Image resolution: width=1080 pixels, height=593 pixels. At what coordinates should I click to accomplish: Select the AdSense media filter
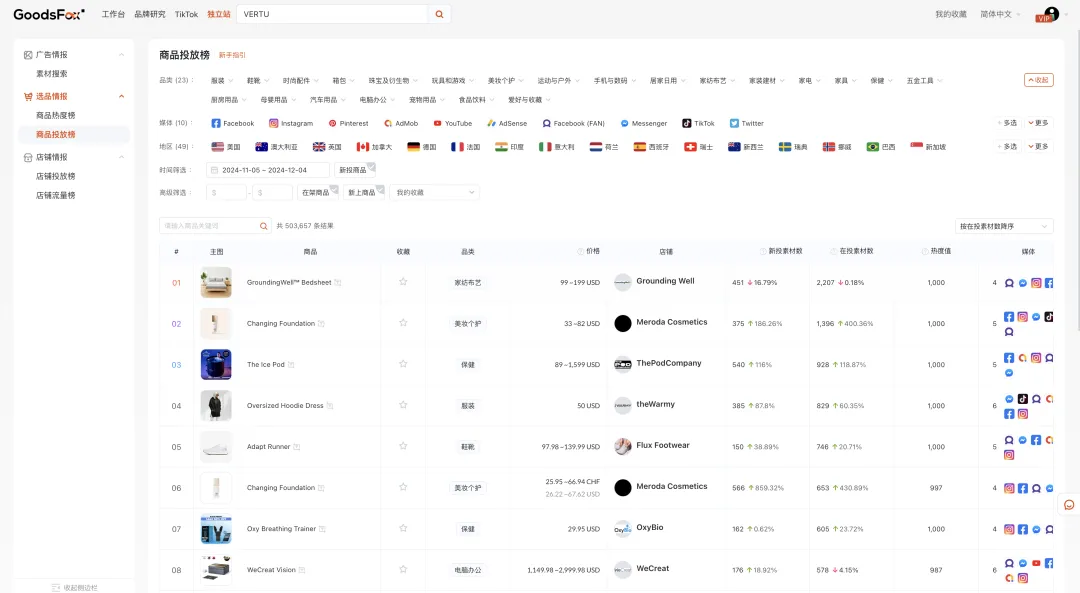507,123
